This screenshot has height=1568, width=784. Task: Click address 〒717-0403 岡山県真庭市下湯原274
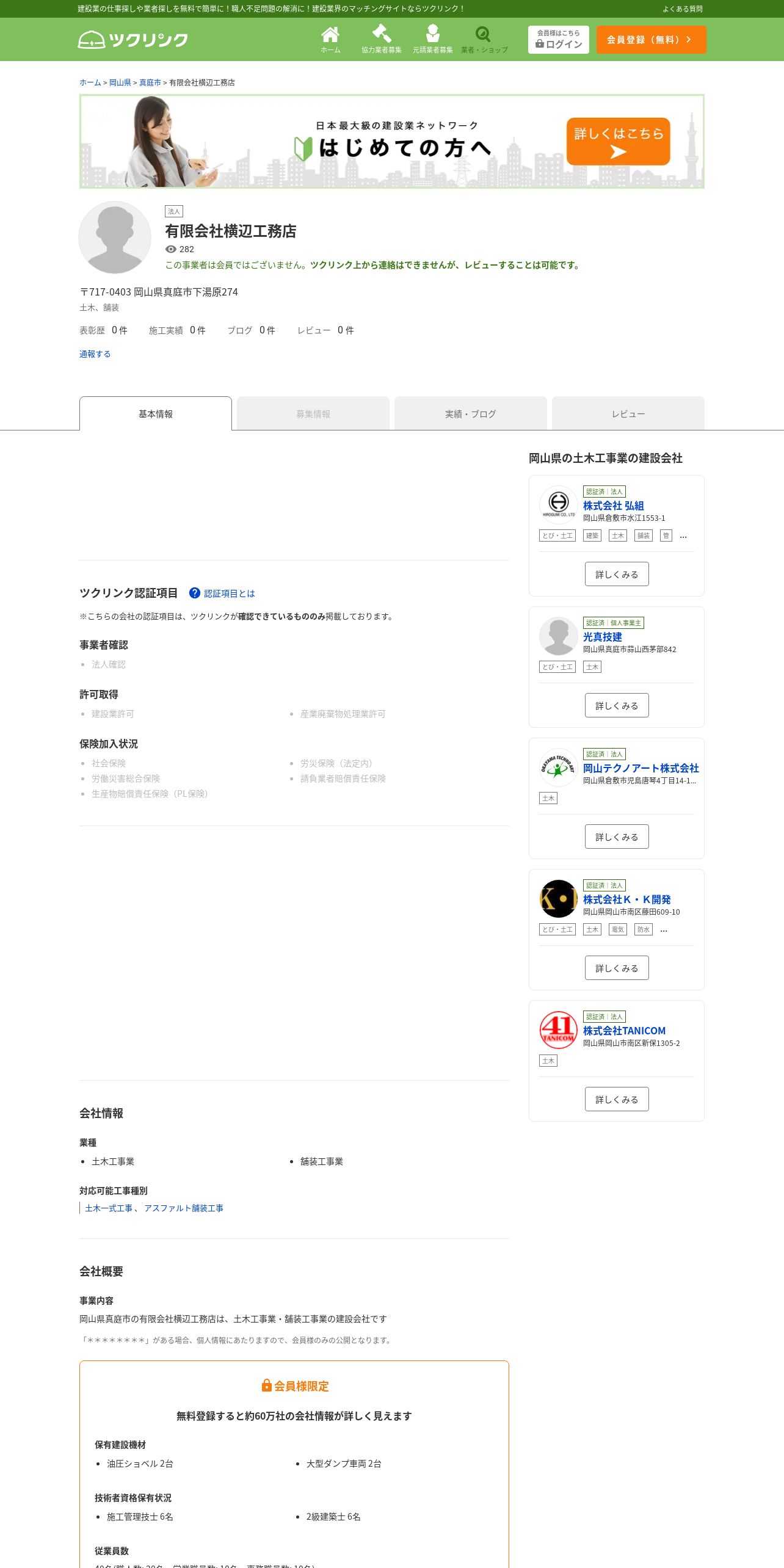coord(159,292)
